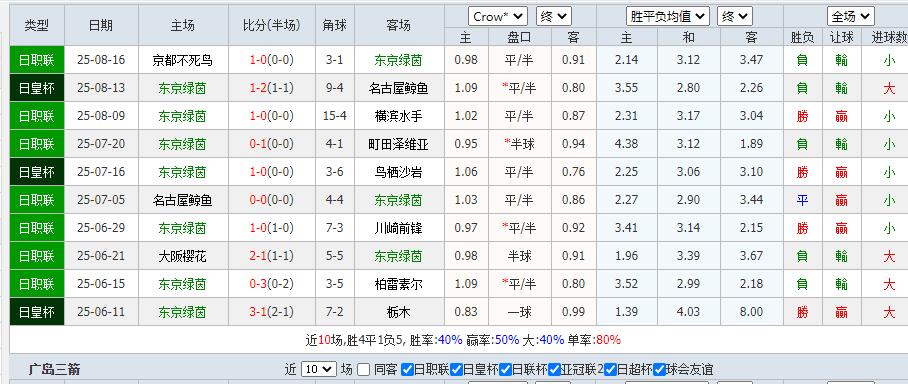Select the date 25-06-21
The width and height of the screenshot is (908, 384).
coord(101,255)
